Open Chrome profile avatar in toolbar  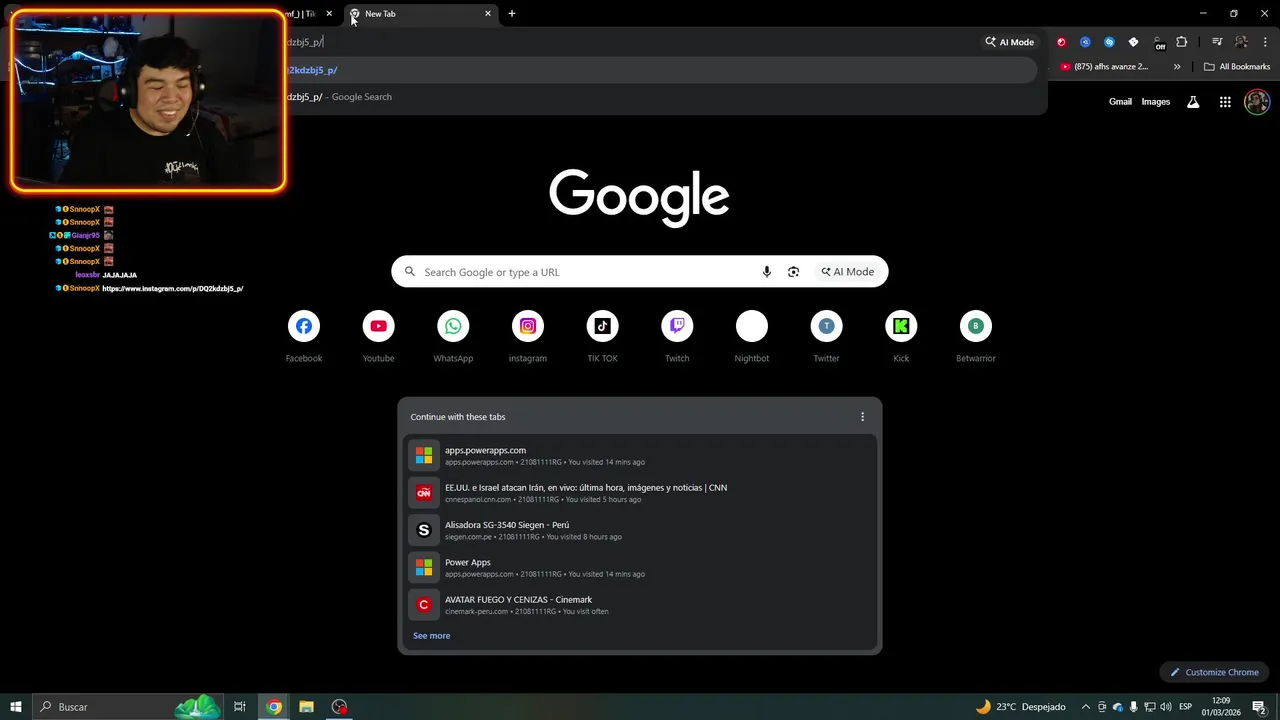click(1241, 42)
